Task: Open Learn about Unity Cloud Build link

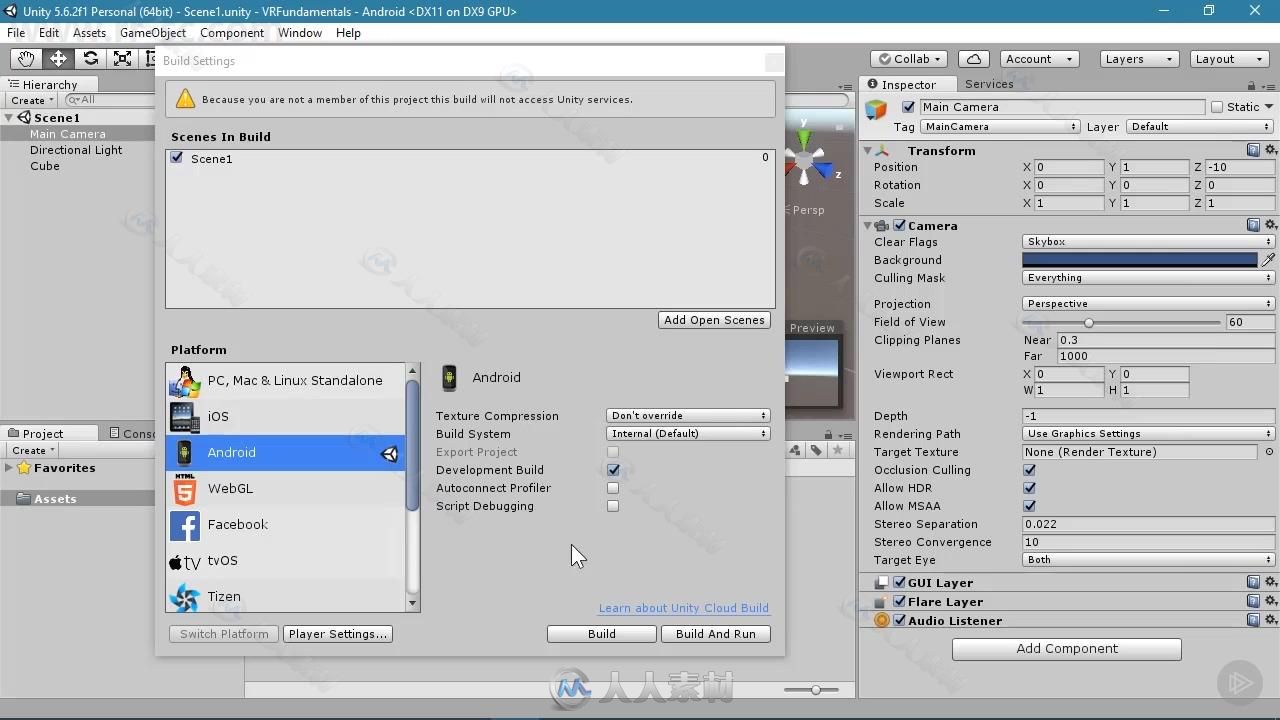Action: click(x=684, y=608)
